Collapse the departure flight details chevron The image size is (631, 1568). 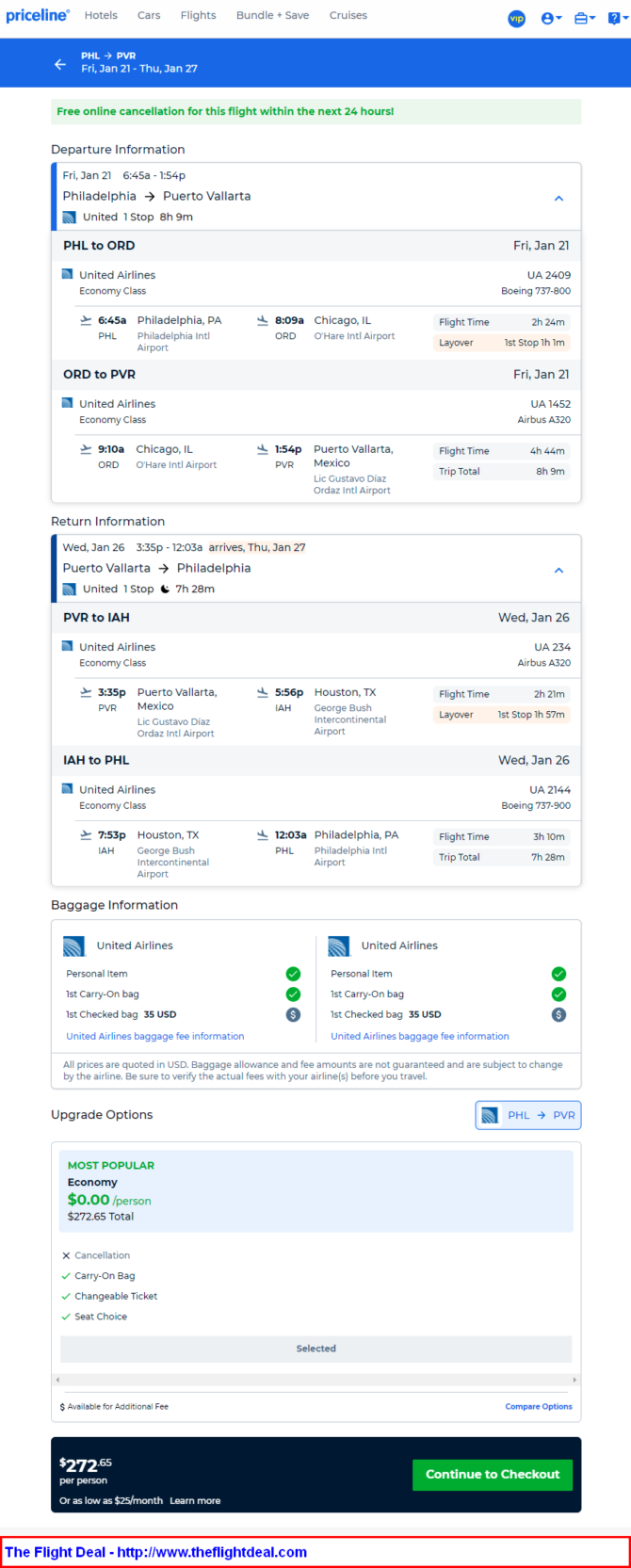pyautogui.click(x=558, y=198)
